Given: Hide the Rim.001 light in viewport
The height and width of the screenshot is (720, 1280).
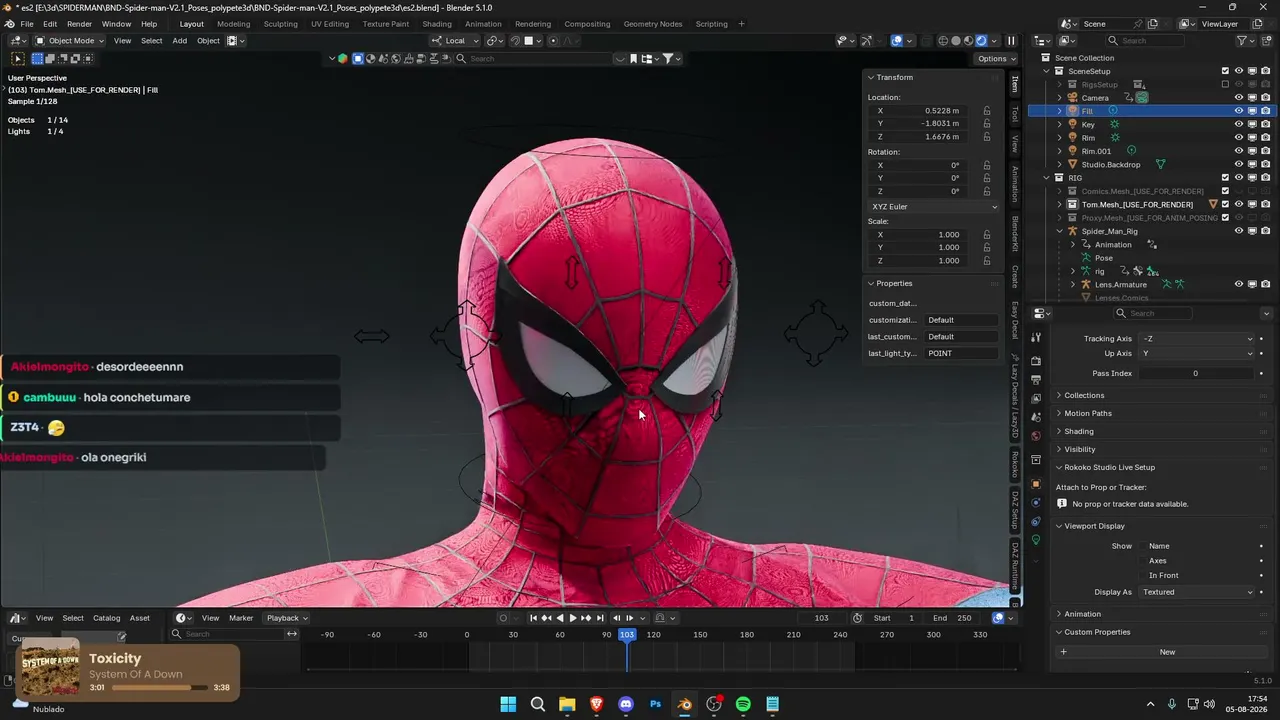Looking at the screenshot, I should pyautogui.click(x=1238, y=151).
